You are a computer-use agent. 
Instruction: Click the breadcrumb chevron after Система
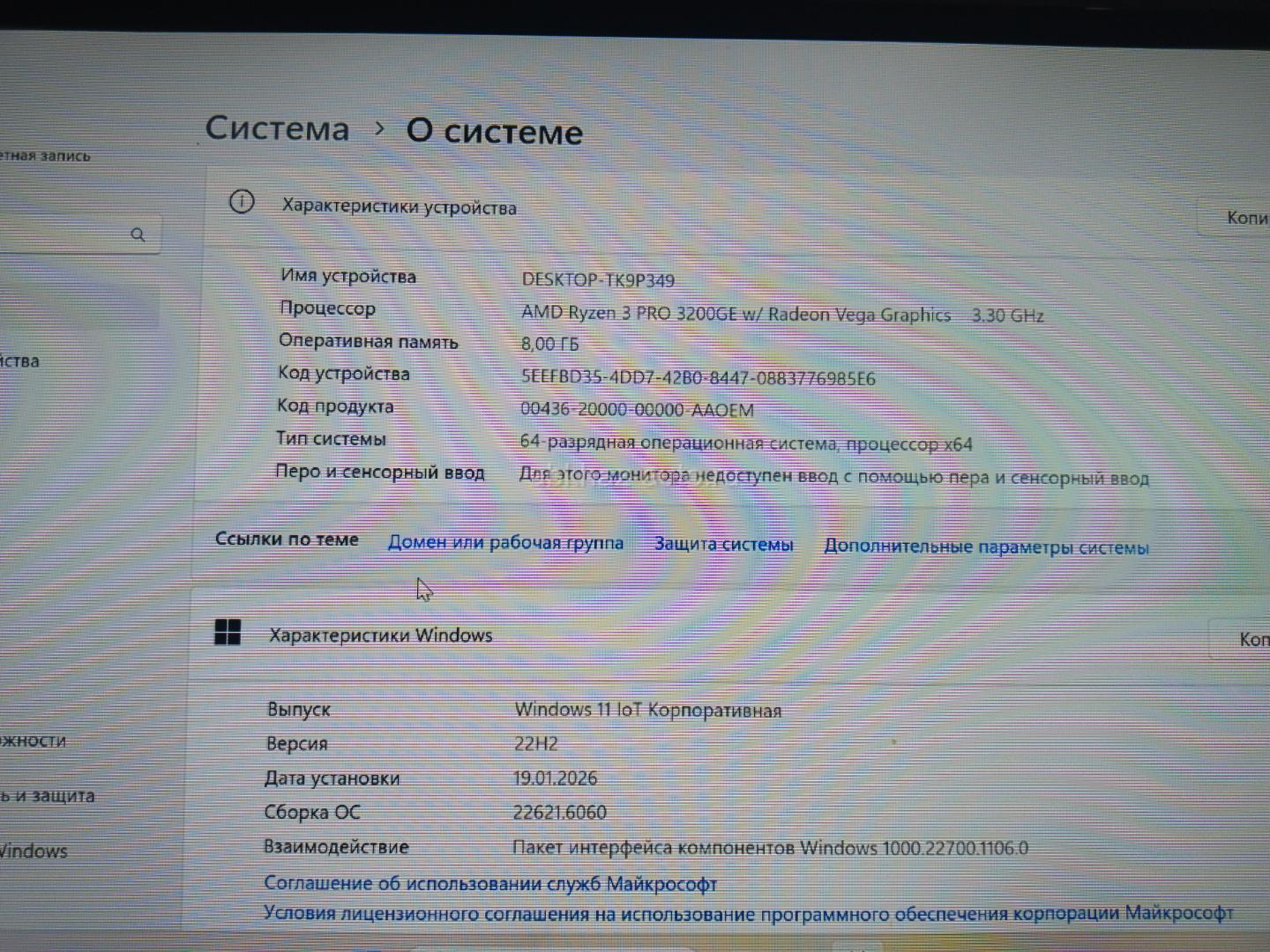click(x=379, y=129)
